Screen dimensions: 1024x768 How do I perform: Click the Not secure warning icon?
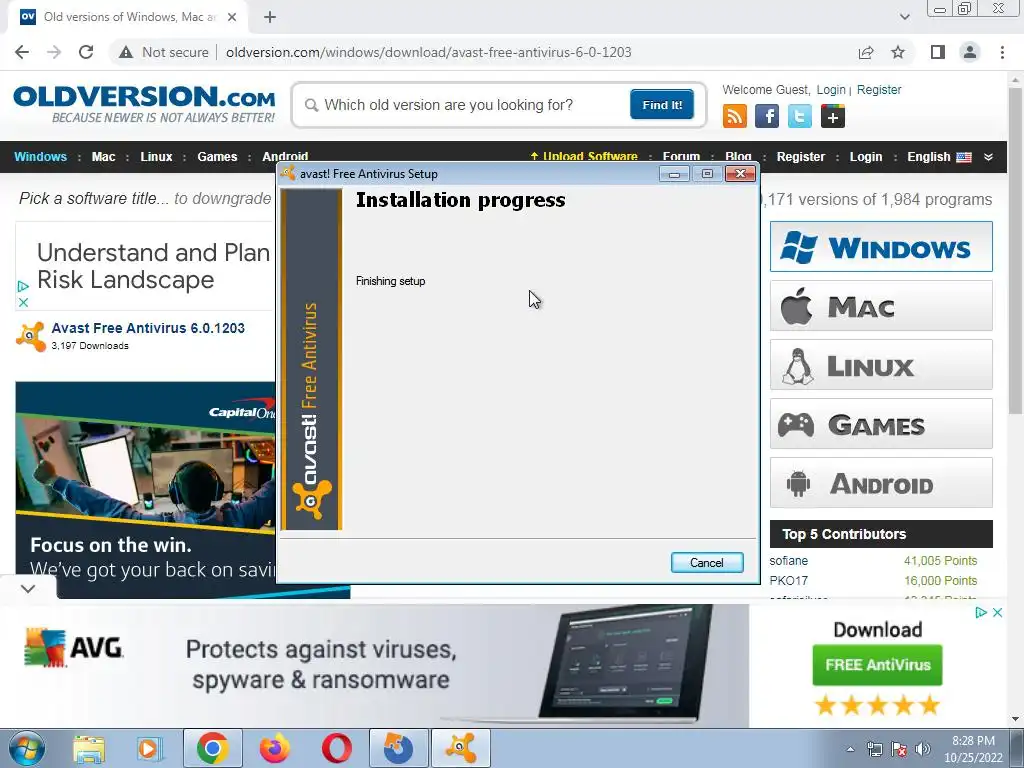tap(126, 52)
